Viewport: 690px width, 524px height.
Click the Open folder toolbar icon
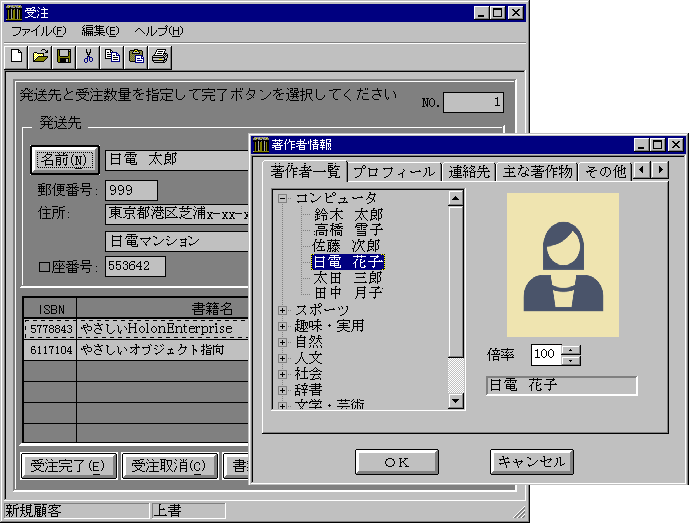pyautogui.click(x=39, y=56)
